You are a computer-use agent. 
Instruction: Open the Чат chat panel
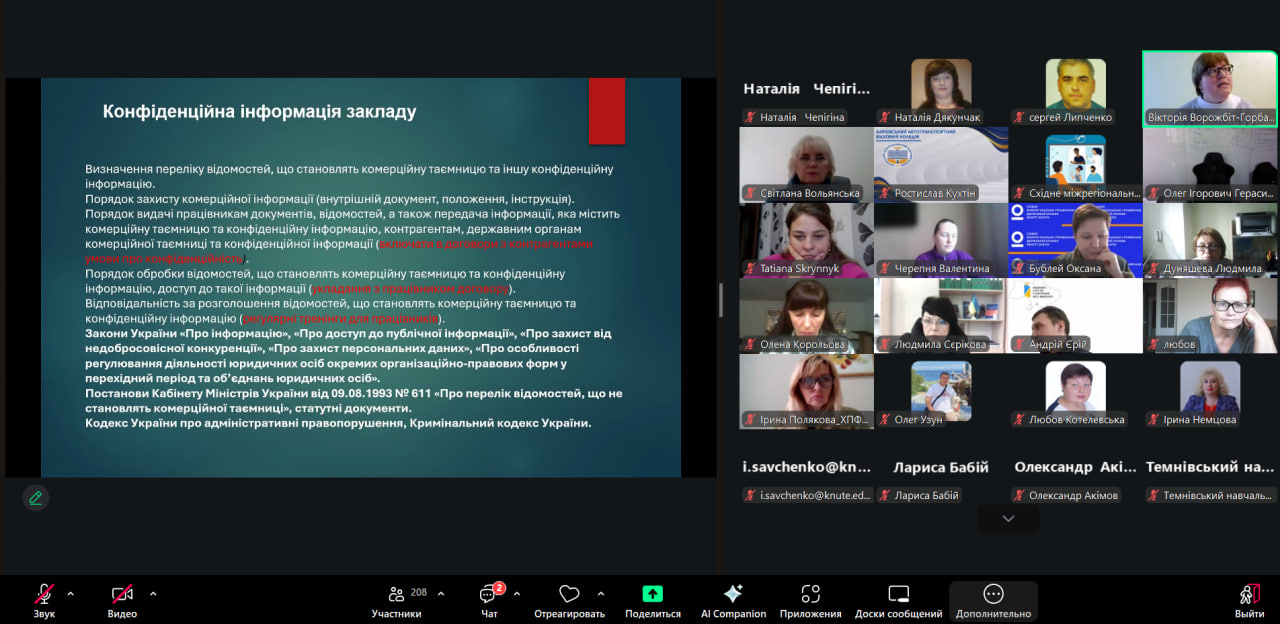point(489,594)
